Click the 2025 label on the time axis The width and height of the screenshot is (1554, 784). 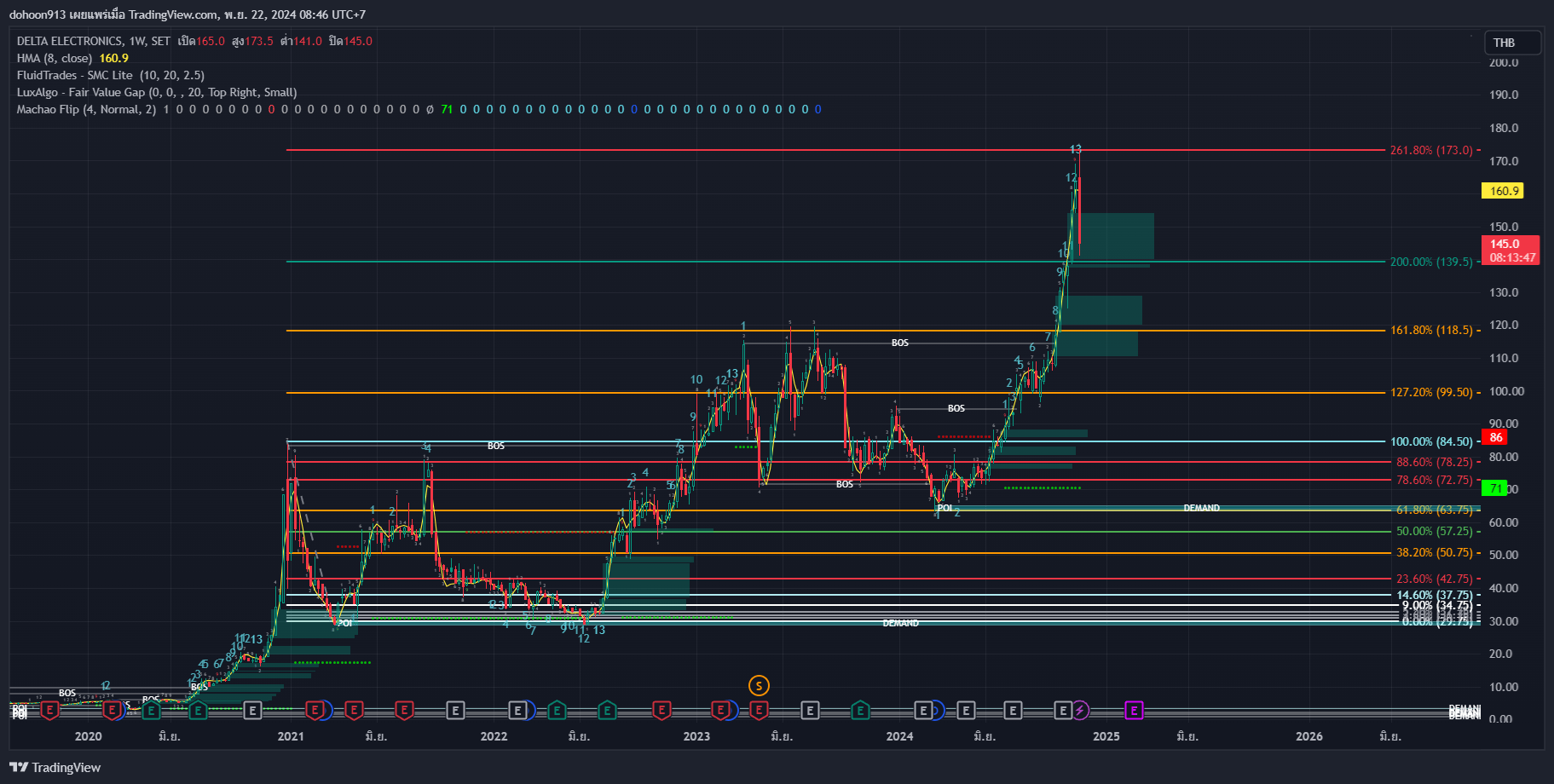[1106, 736]
